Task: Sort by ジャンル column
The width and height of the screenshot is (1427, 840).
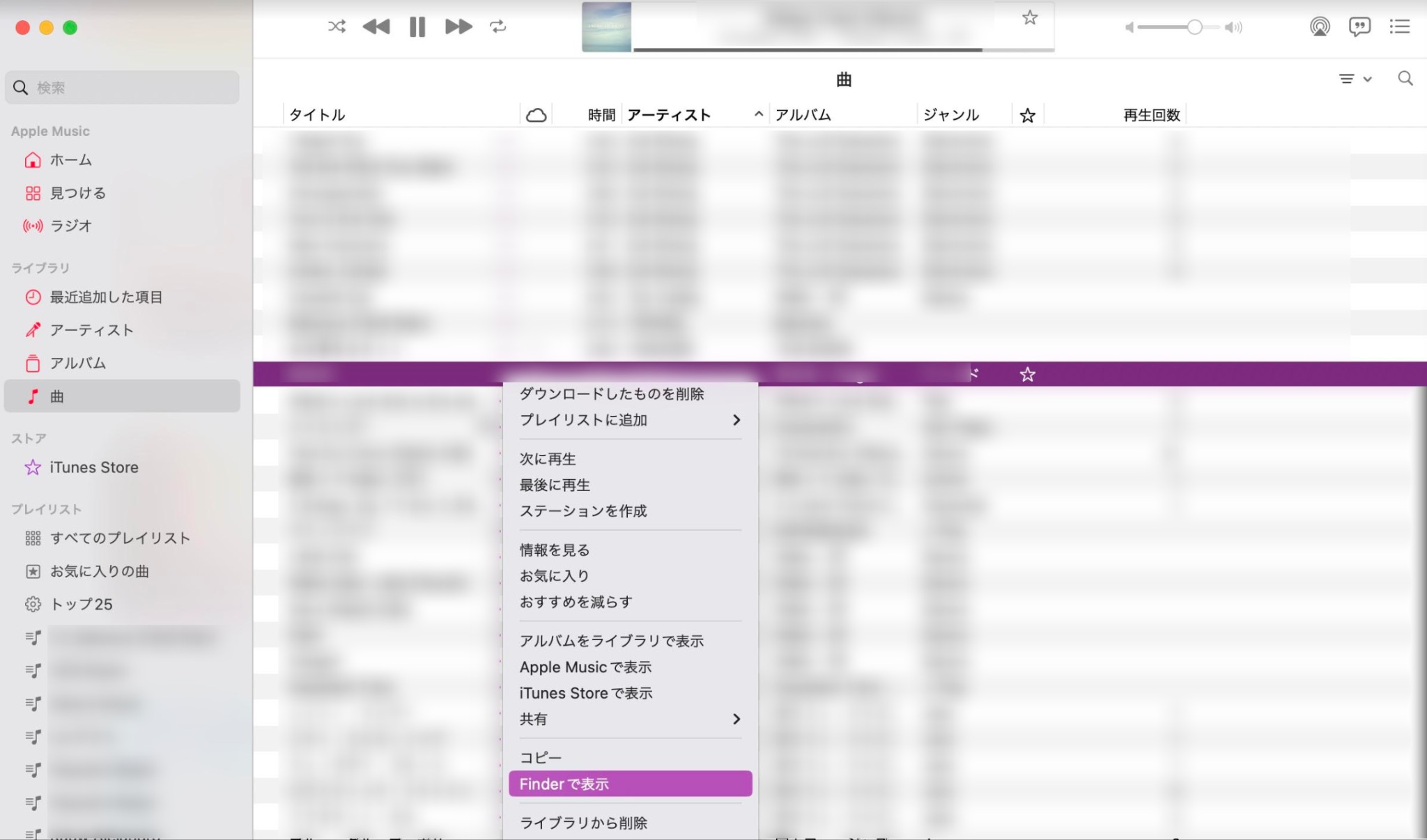Action: (951, 115)
